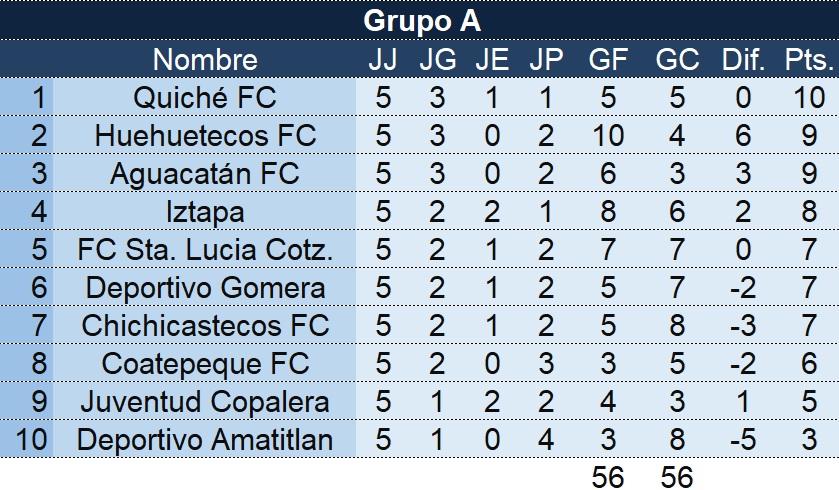Screen dimensions: 839x490
Task: Select the Dif. column header
Action: pyautogui.click(x=743, y=59)
